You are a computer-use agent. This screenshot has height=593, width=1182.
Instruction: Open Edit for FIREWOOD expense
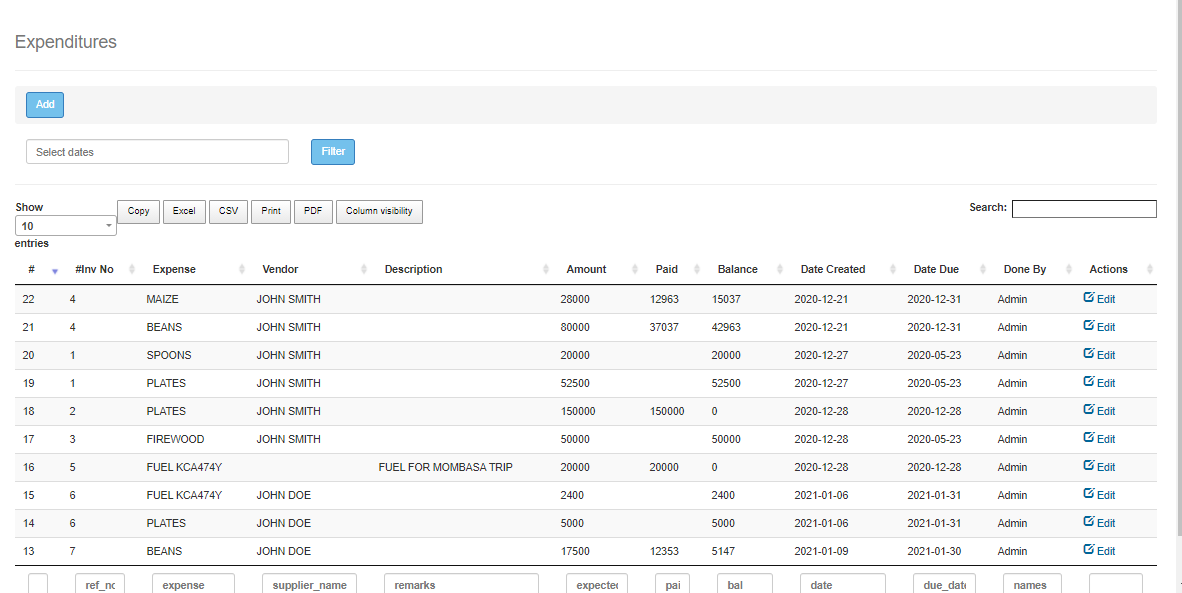pyautogui.click(x=1098, y=439)
